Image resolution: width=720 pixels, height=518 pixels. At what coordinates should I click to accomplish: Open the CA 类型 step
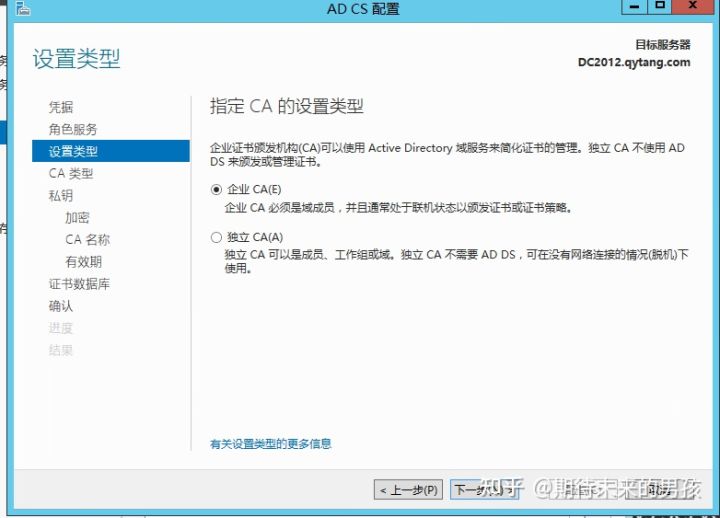coord(71,173)
